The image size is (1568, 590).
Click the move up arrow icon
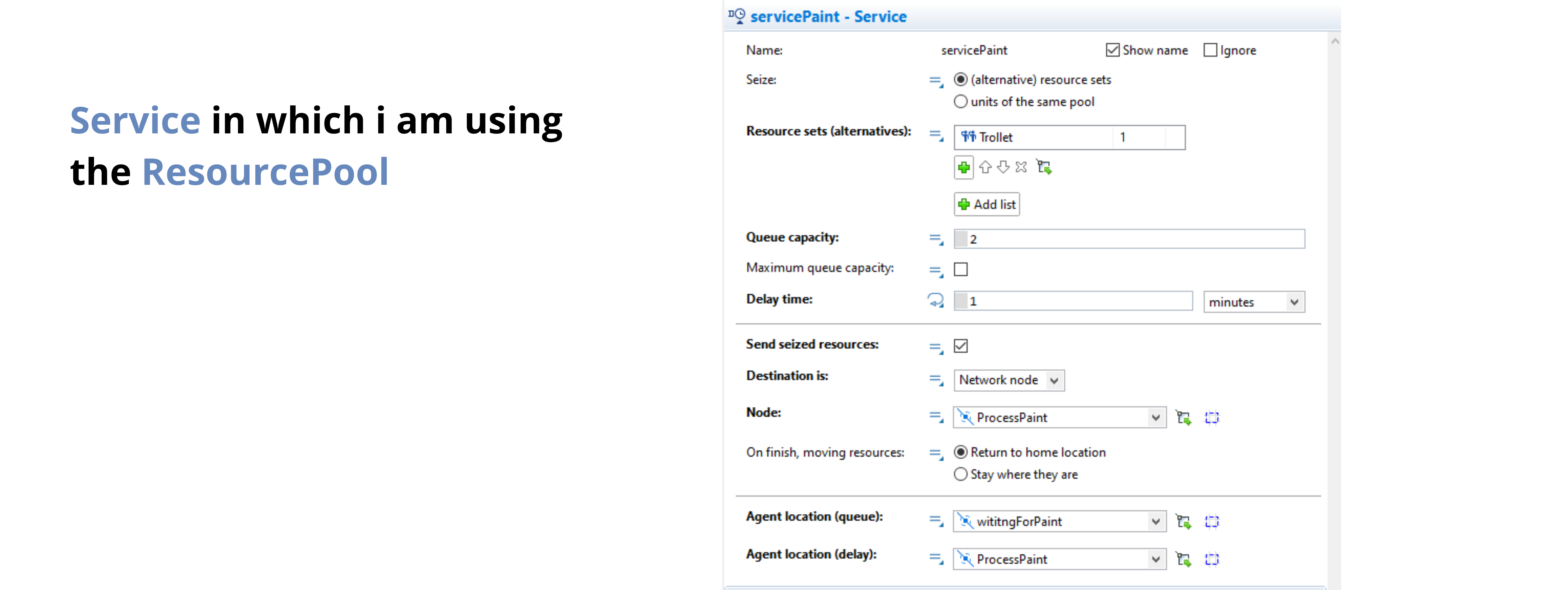985,167
